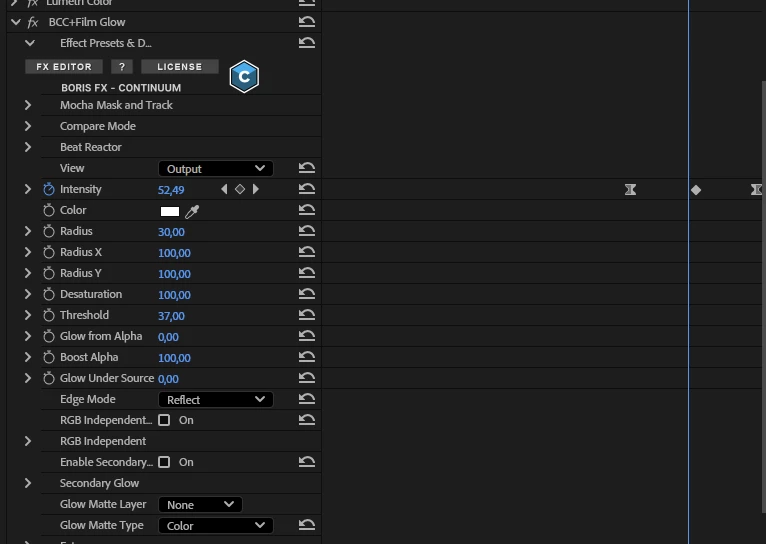The width and height of the screenshot is (766, 544).
Task: Go to next Intensity keyframe
Action: point(255,189)
